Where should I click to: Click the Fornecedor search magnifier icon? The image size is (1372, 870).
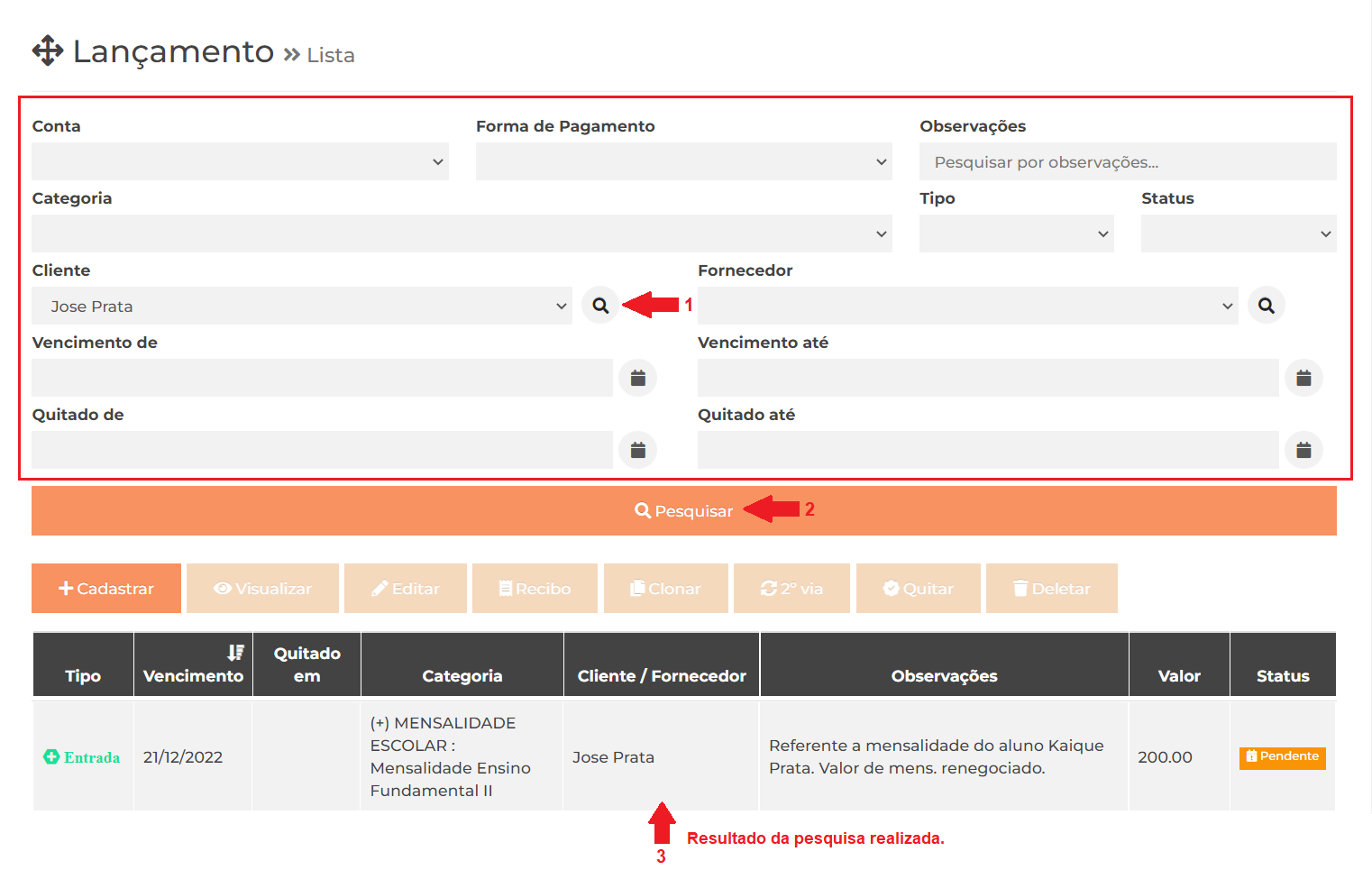(1267, 306)
